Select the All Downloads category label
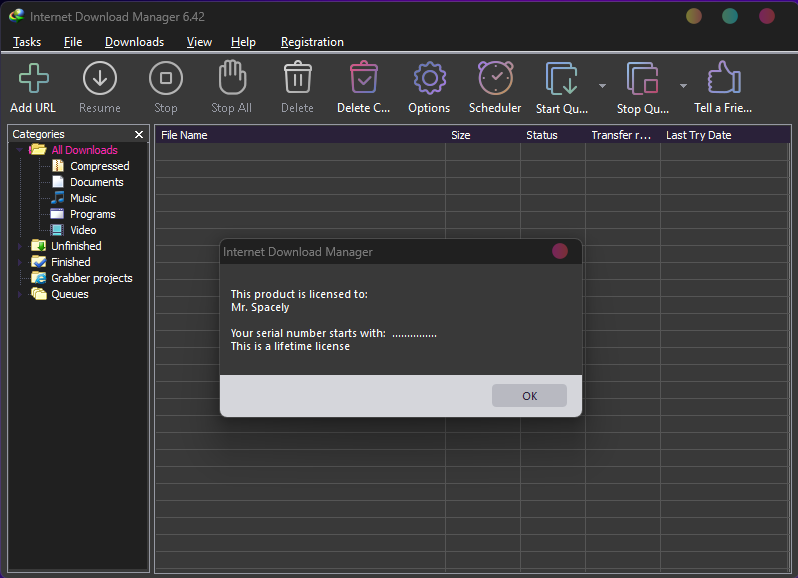The width and height of the screenshot is (798, 578). (x=84, y=150)
